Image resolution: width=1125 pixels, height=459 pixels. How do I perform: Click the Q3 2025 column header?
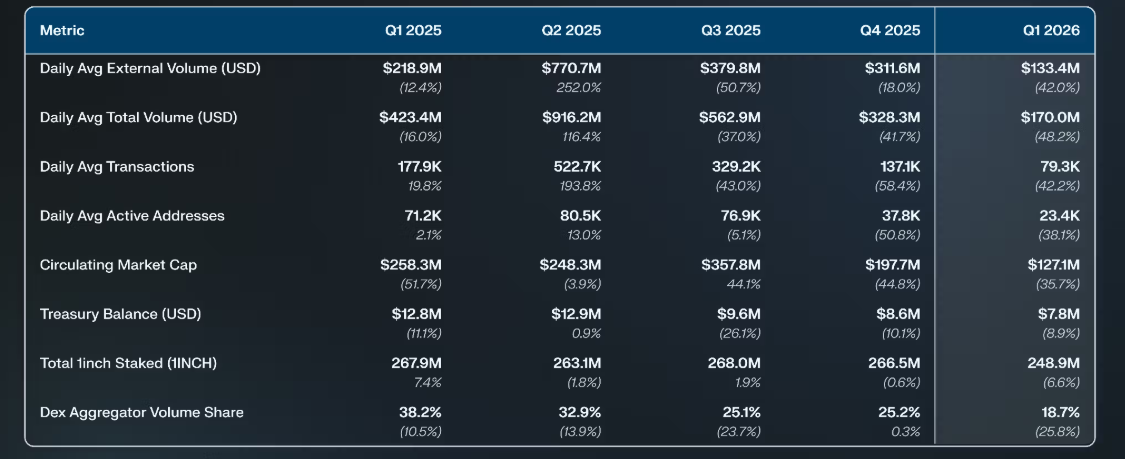[730, 30]
